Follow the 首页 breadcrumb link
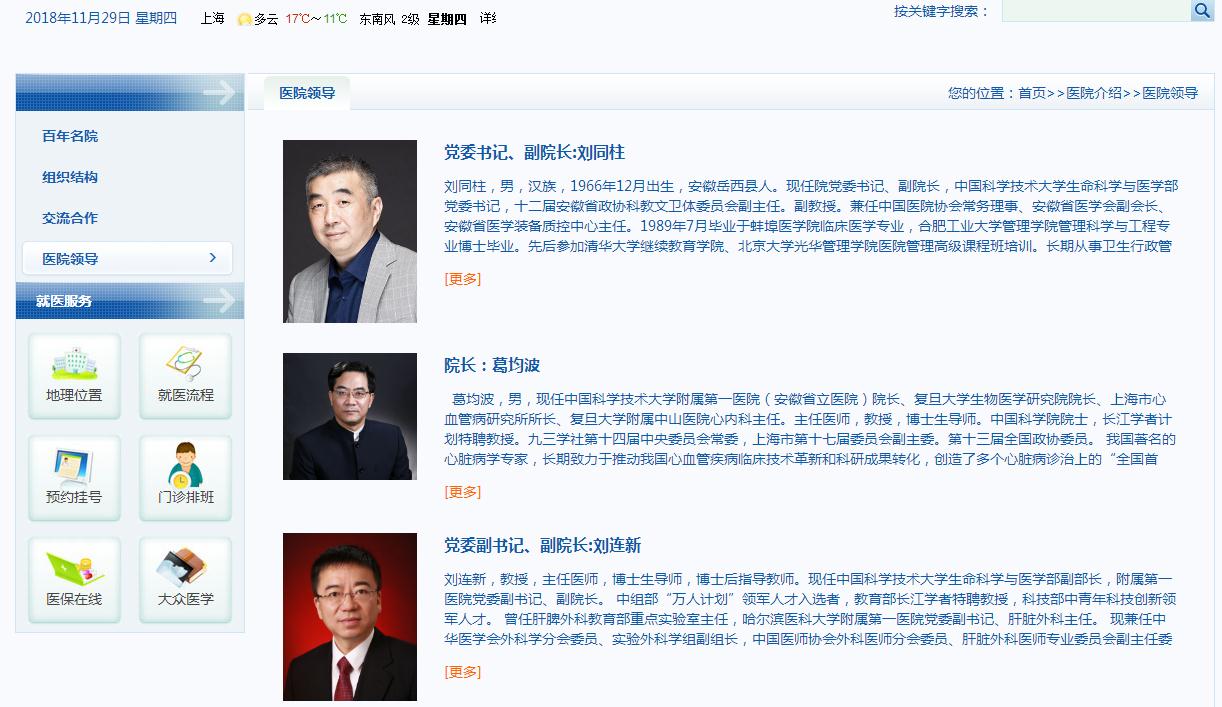The image size is (1222, 707). click(1032, 93)
